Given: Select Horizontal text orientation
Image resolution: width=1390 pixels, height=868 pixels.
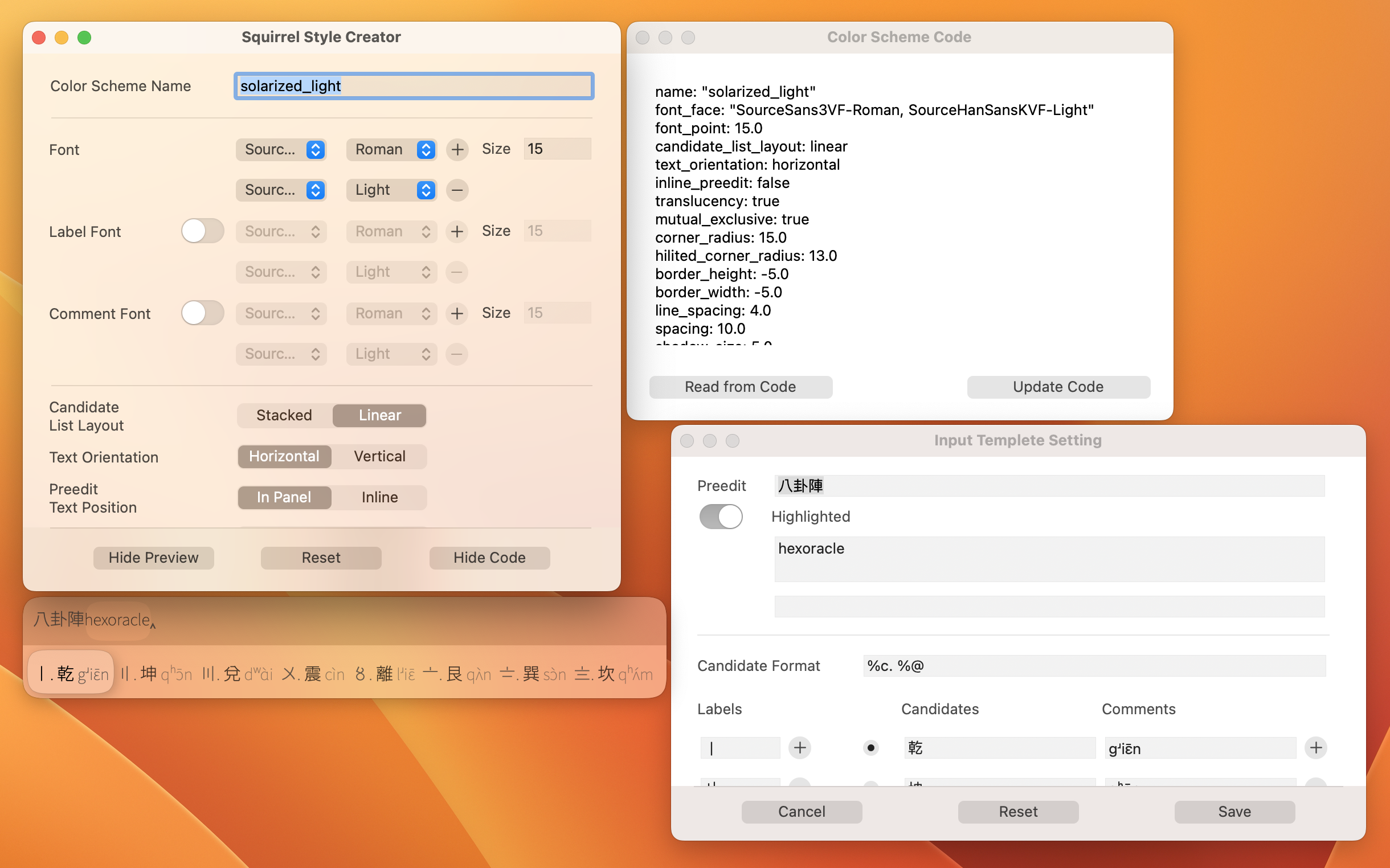Looking at the screenshot, I should [x=284, y=456].
